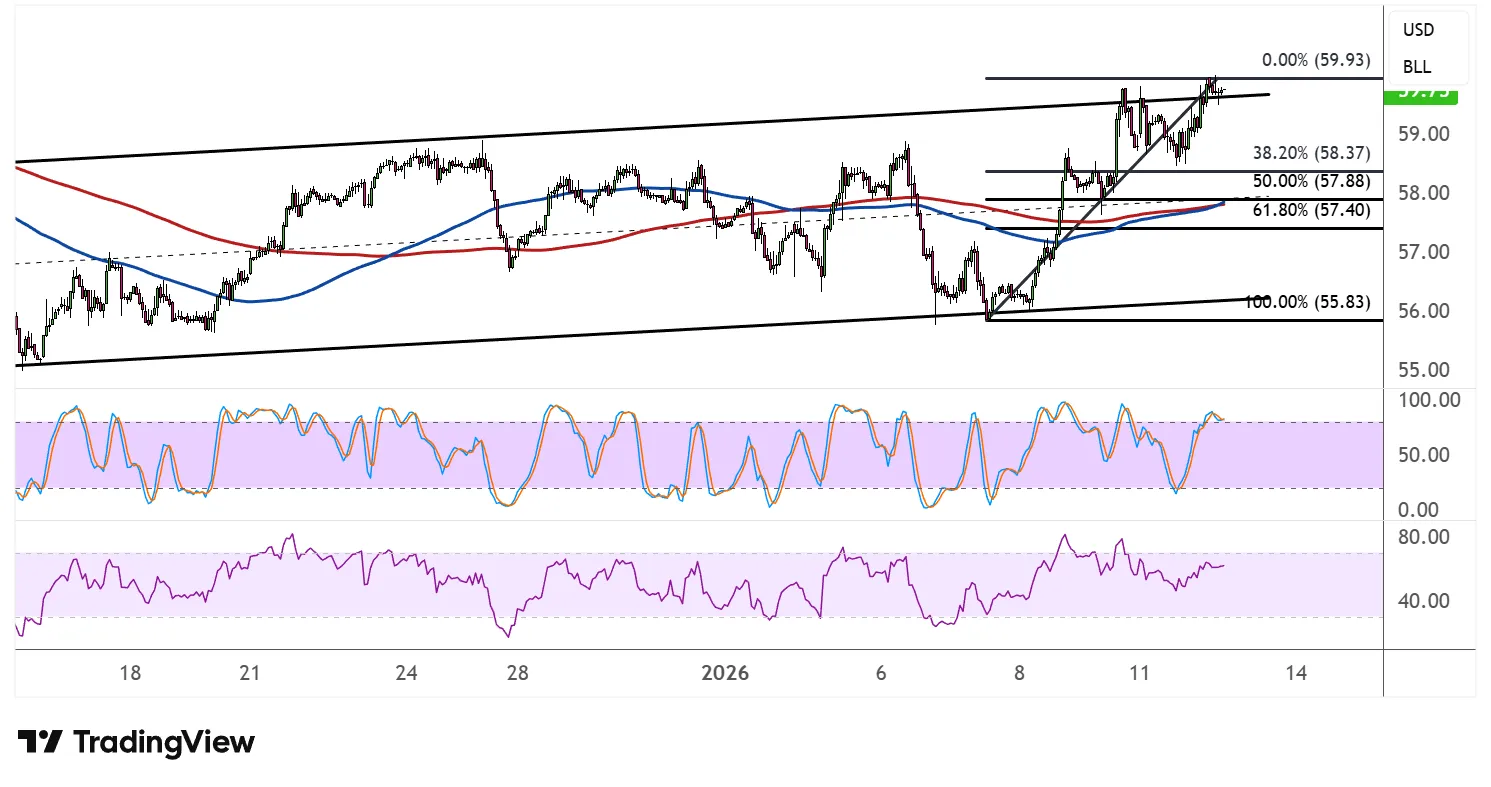This screenshot has width=1491, height=787.
Task: Select the 100.00% (55.83) Fibonacci level
Action: point(1307,302)
